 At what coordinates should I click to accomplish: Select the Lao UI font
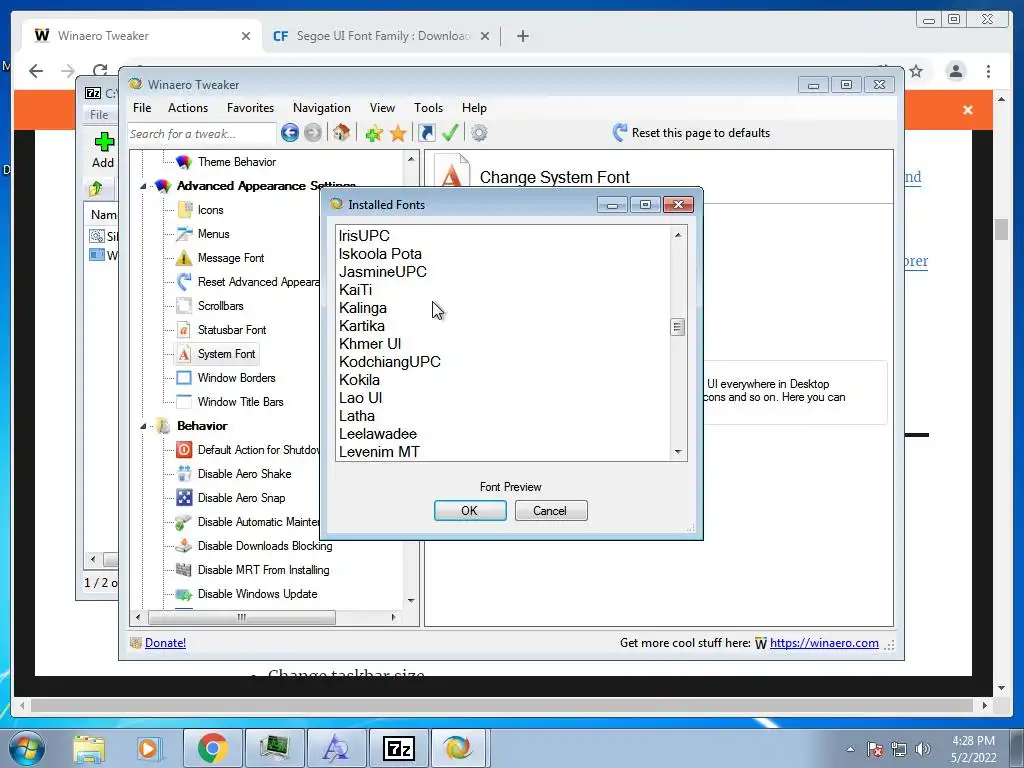pyautogui.click(x=503, y=398)
